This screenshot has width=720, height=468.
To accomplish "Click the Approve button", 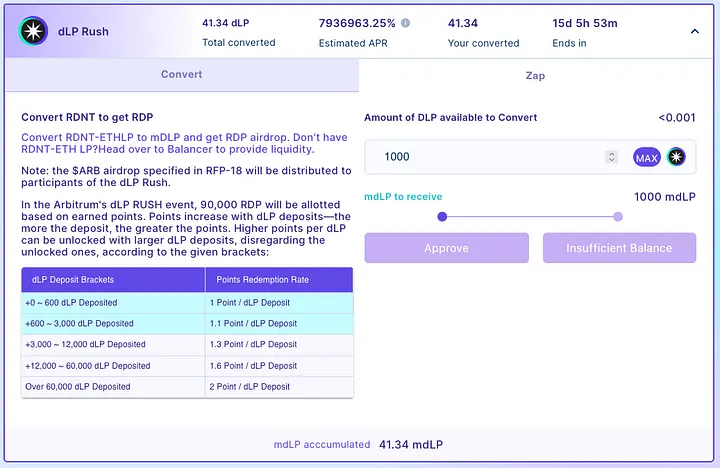I will click(446, 248).
